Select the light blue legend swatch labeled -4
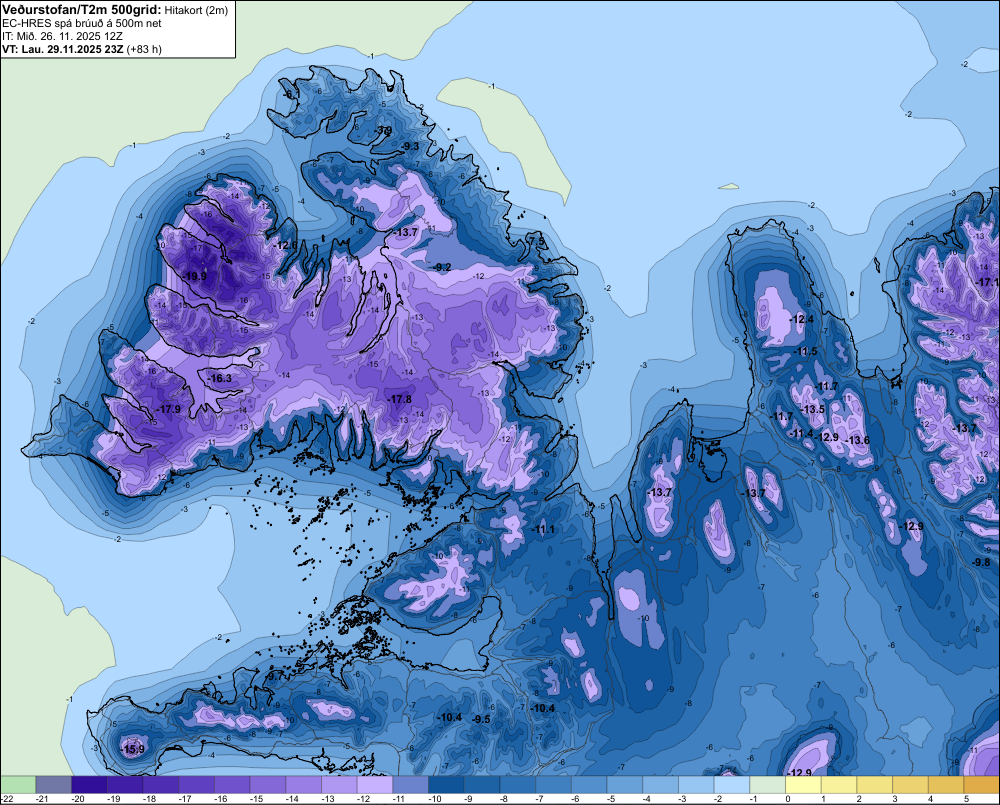This screenshot has width=1000, height=805. pyautogui.click(x=661, y=785)
